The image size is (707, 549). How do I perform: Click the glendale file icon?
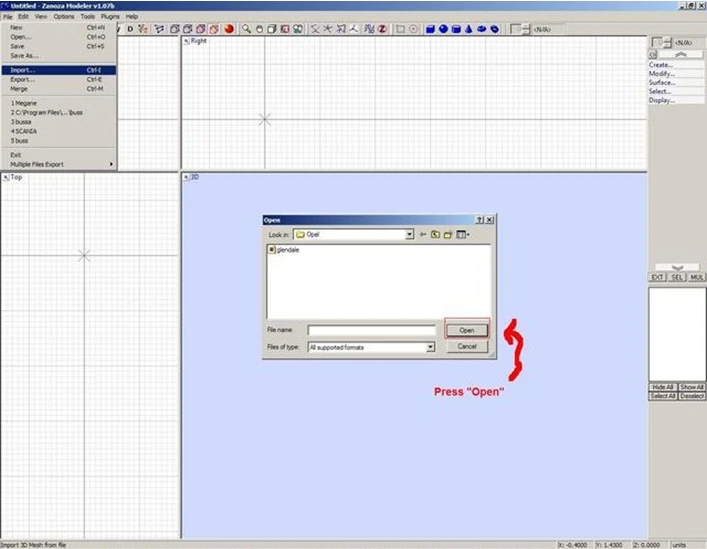click(x=271, y=249)
